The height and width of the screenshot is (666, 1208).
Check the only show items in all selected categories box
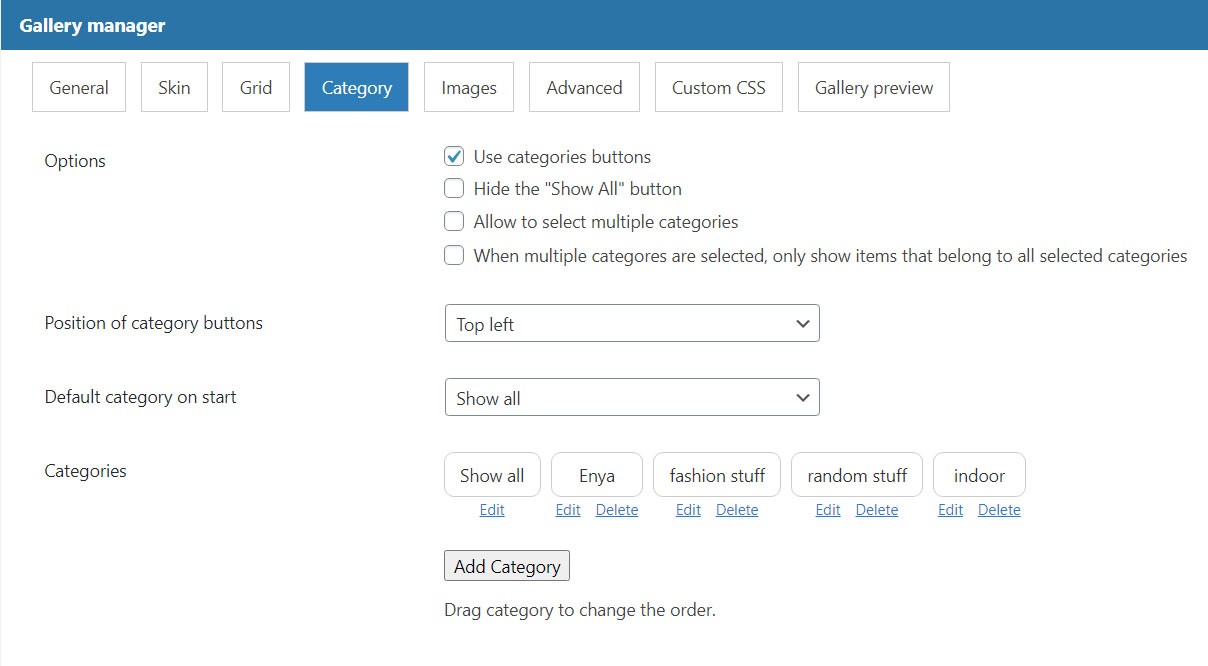point(454,255)
